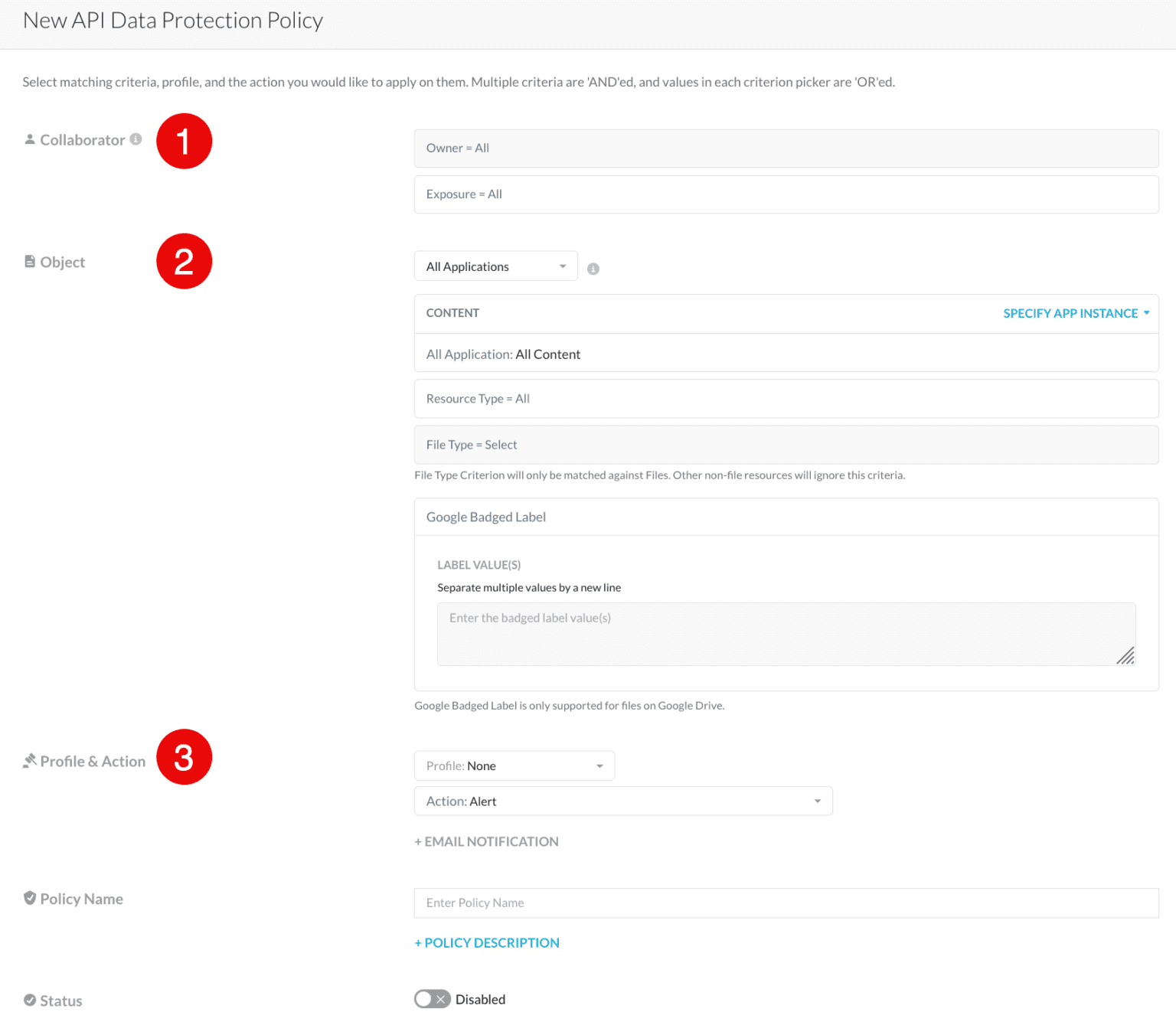Screen dimensions: 1176x1025
Task: Open the Action: Alert dropdown
Action: pyautogui.click(x=622, y=801)
